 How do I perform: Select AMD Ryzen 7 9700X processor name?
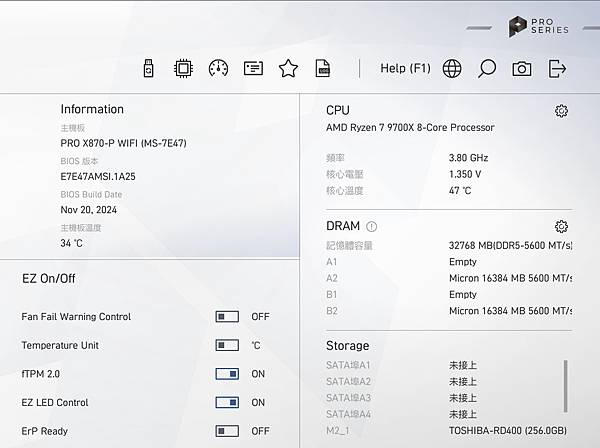410,127
